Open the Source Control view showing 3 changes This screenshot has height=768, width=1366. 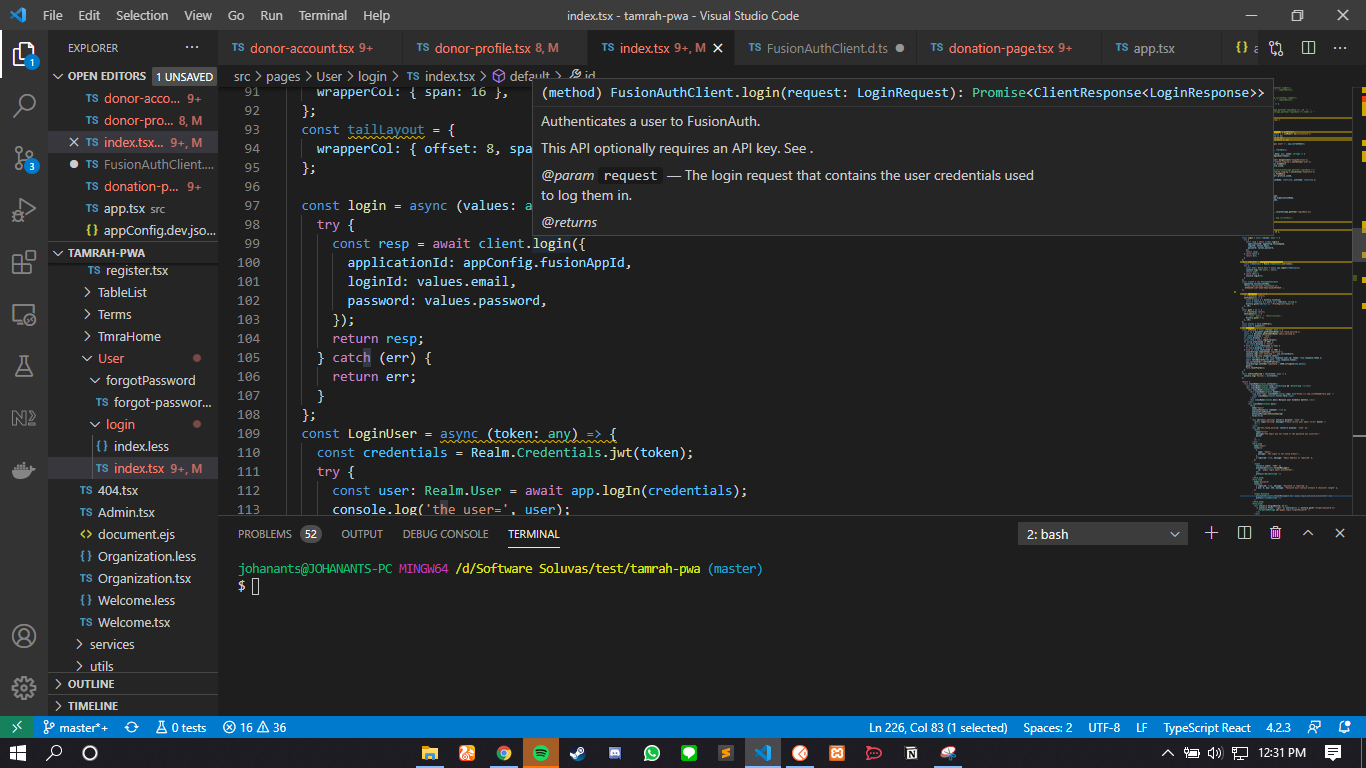click(x=24, y=156)
